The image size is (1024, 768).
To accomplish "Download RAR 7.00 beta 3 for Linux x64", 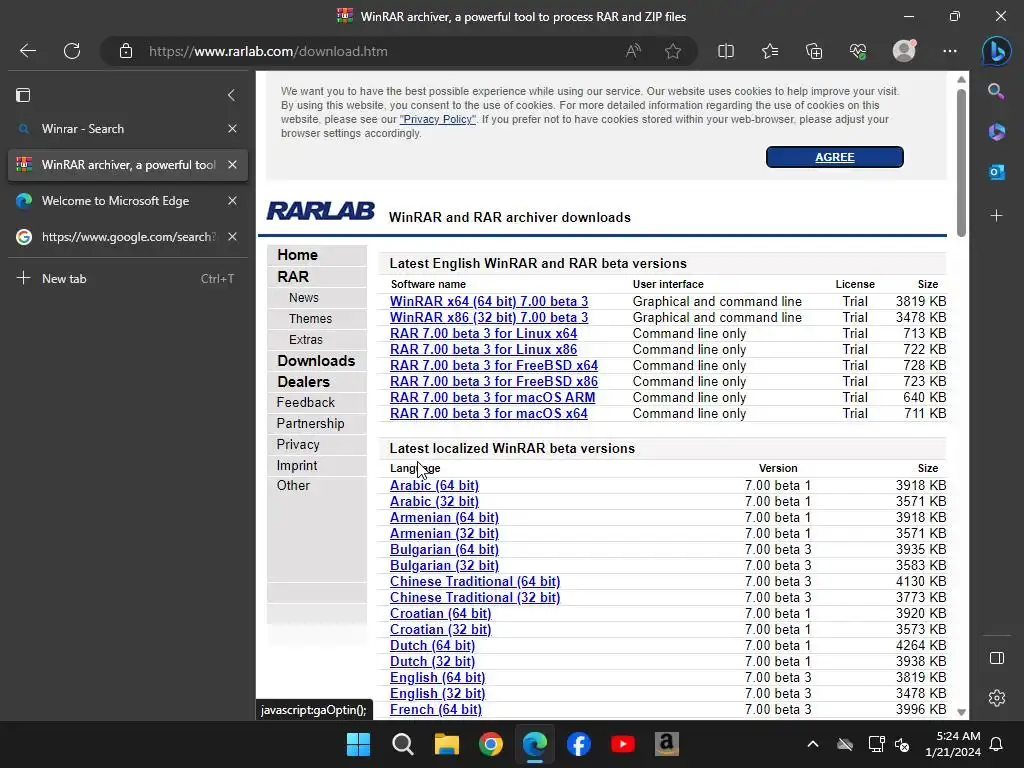I will coord(483,333).
